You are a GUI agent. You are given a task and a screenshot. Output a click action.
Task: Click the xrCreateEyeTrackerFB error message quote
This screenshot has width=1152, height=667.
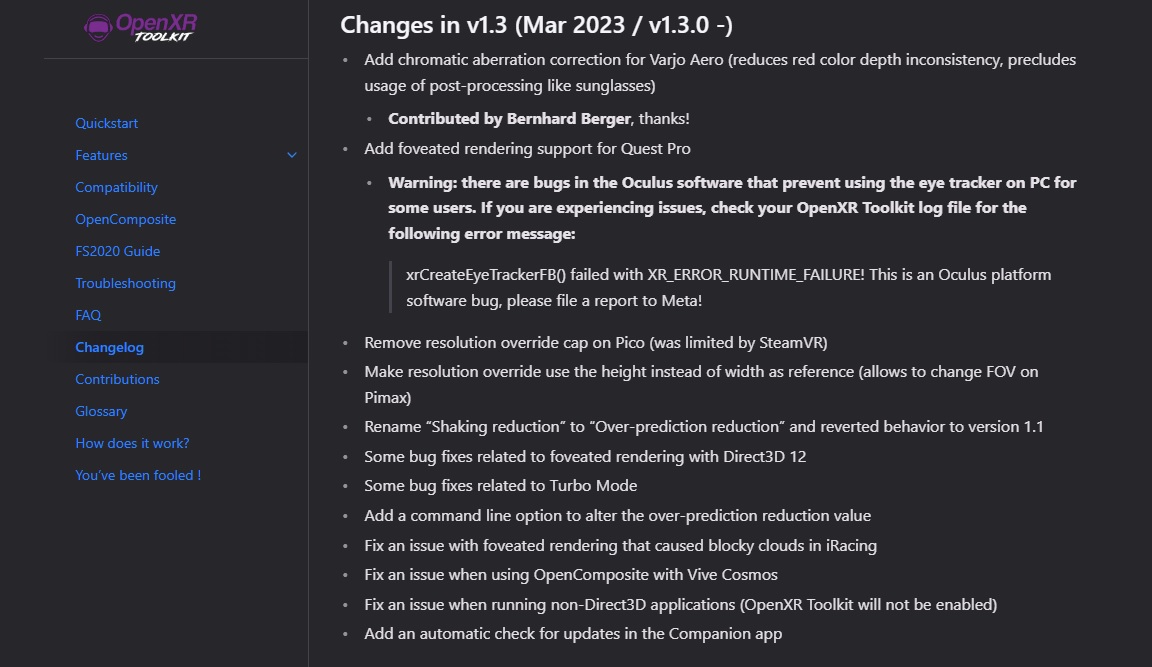point(728,287)
